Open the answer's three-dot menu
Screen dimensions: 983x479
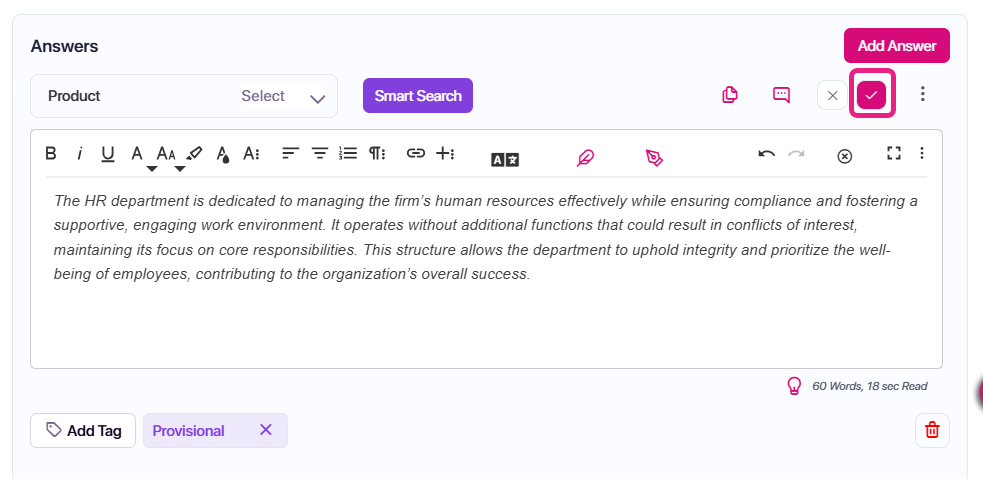922,94
